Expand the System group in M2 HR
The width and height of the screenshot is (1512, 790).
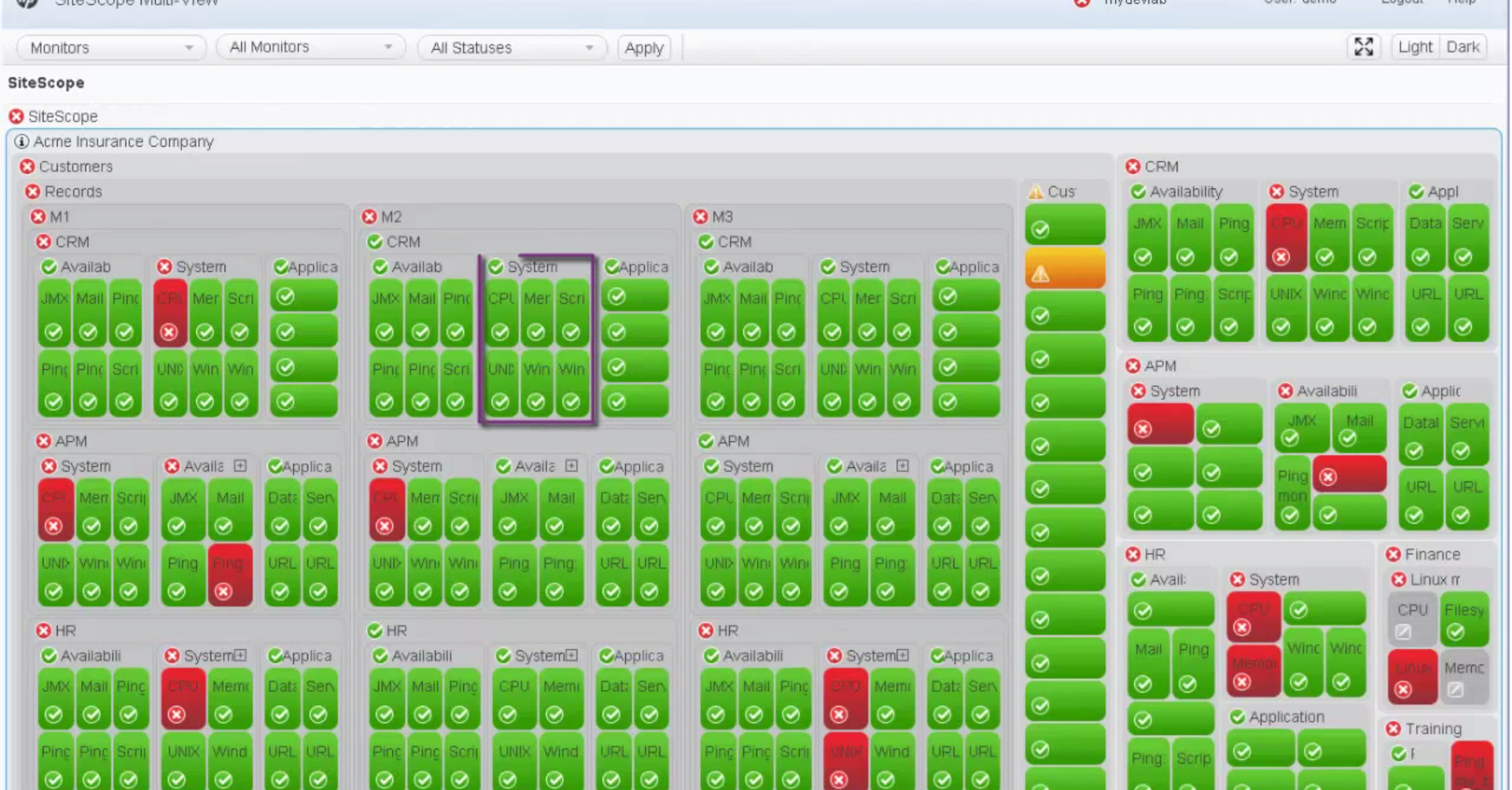pyautogui.click(x=572, y=655)
